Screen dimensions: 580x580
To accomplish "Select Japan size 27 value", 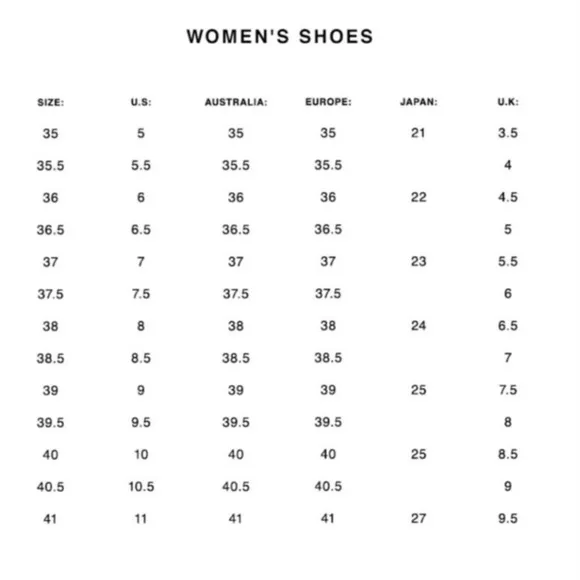I will click(418, 518).
